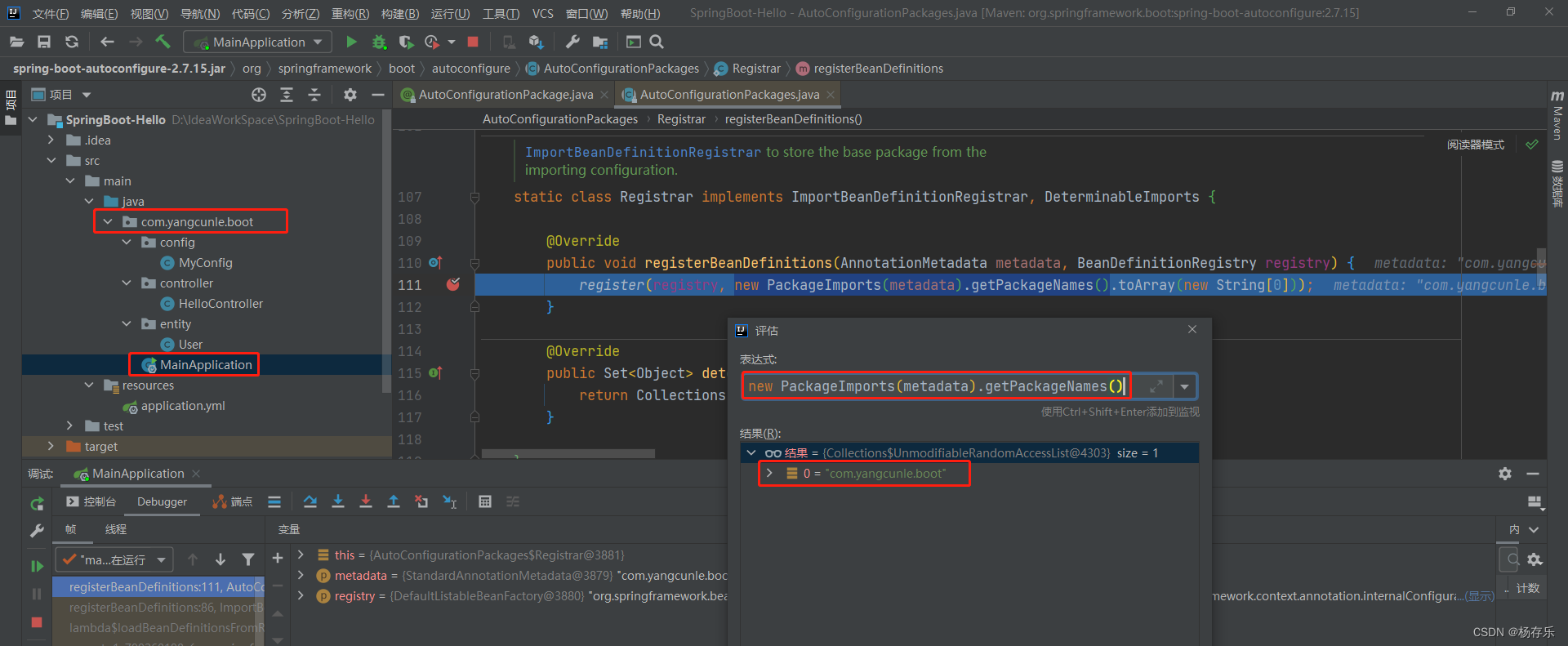
Task: Click Registrar in the navigation breadcrumb
Action: pyautogui.click(x=756, y=69)
